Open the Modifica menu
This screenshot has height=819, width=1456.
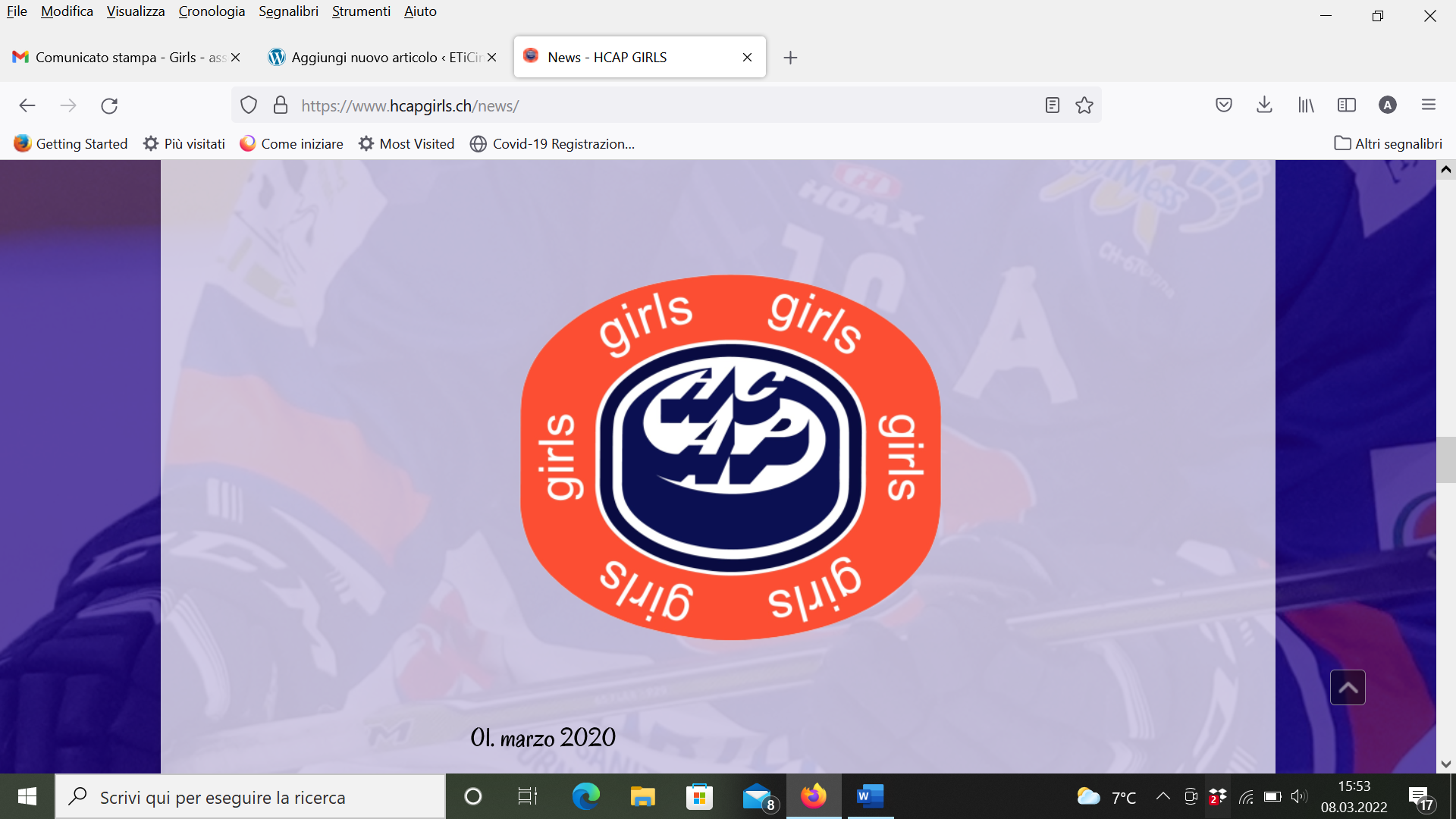coord(67,11)
